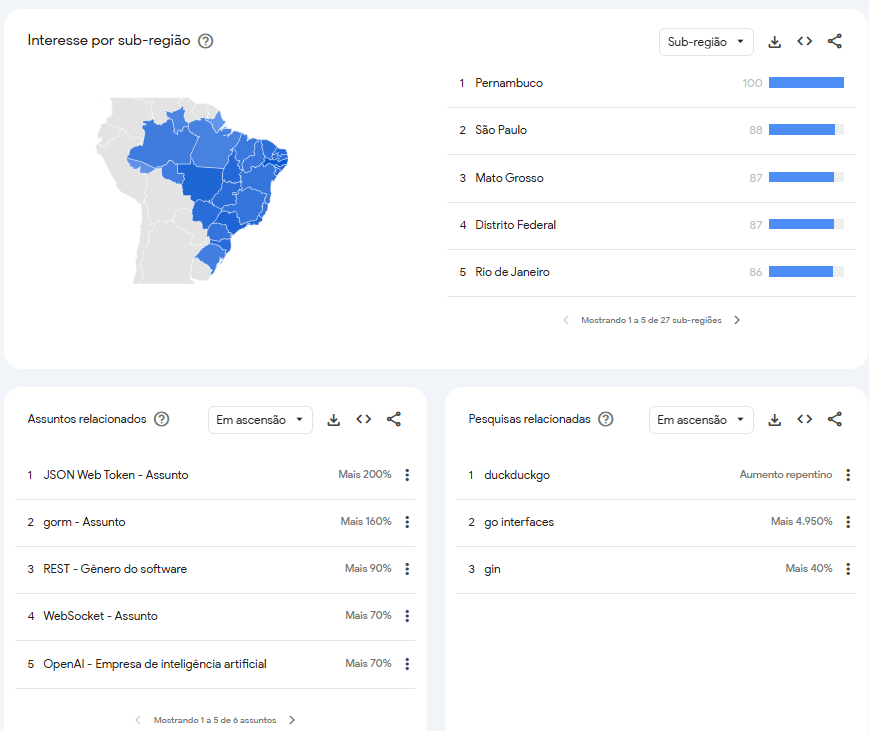Download the Pesquisas relacionadas data

point(774,419)
